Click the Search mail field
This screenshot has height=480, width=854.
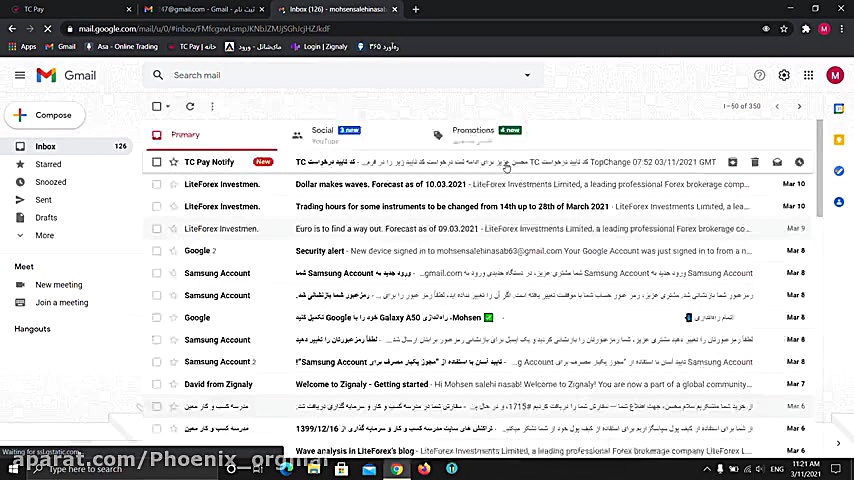coord(343,75)
